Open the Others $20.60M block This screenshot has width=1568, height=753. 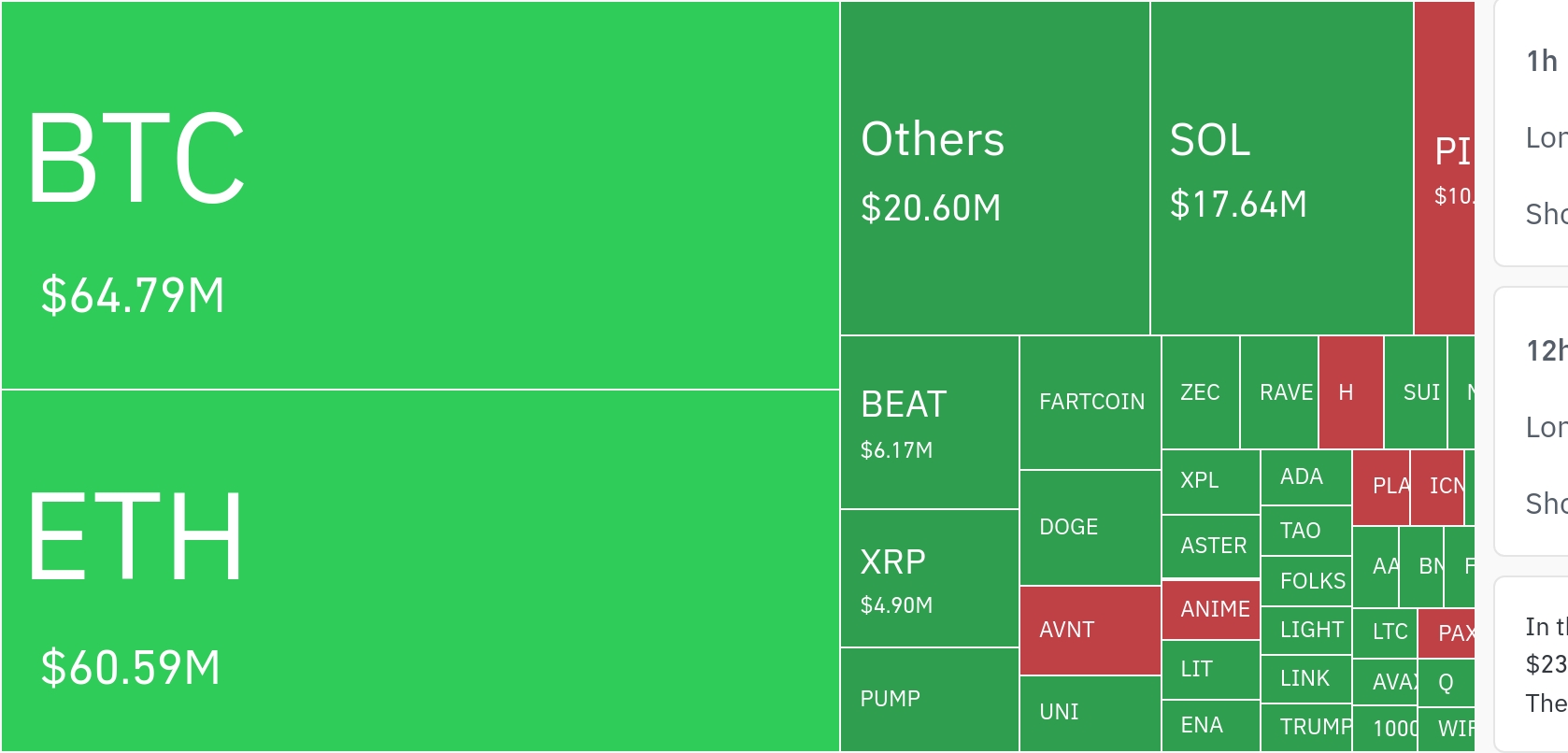[x=994, y=168]
